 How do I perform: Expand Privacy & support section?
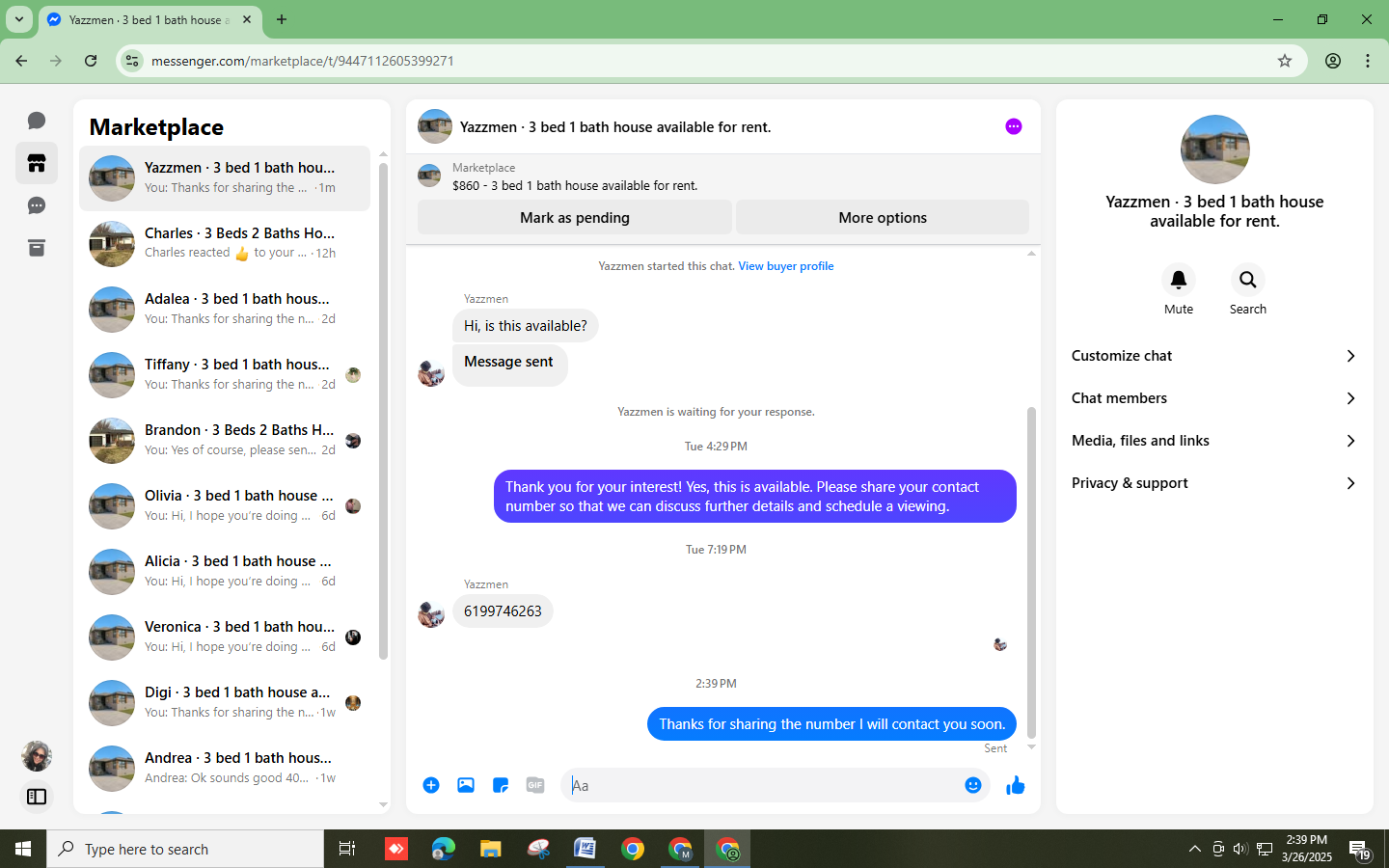[1214, 483]
